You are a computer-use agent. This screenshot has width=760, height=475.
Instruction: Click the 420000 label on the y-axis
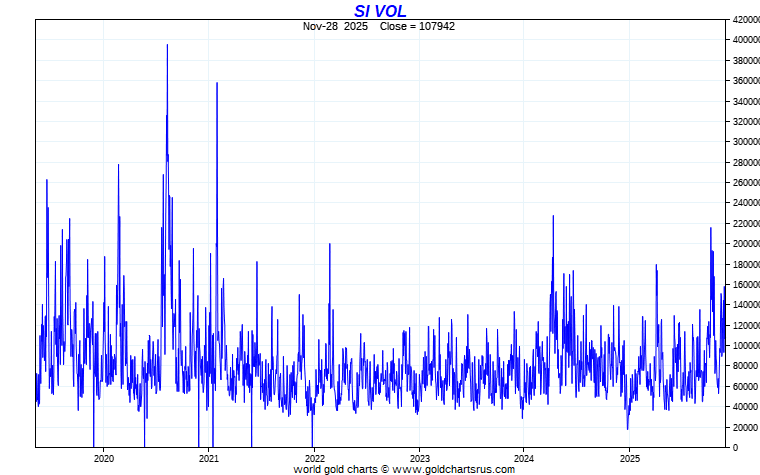coord(743,20)
